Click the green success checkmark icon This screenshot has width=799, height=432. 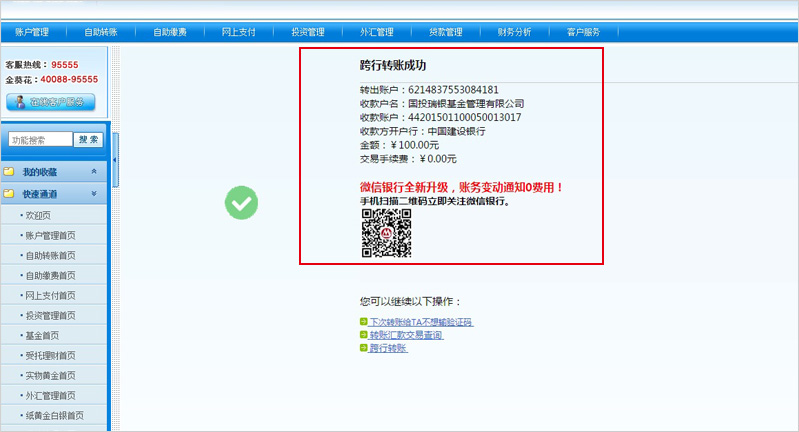241,202
